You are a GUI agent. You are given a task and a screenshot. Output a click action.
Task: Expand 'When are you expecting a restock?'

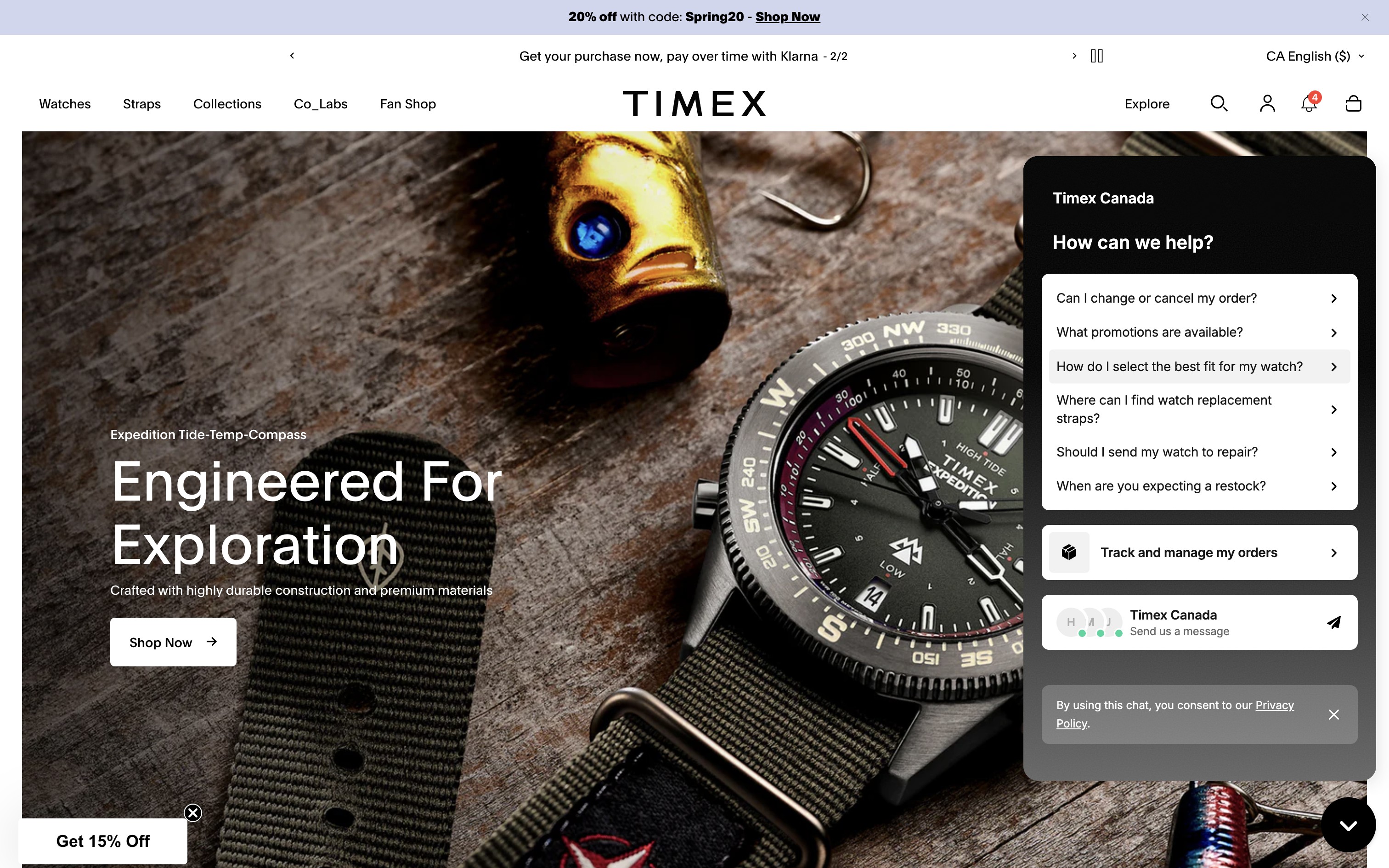click(1199, 486)
